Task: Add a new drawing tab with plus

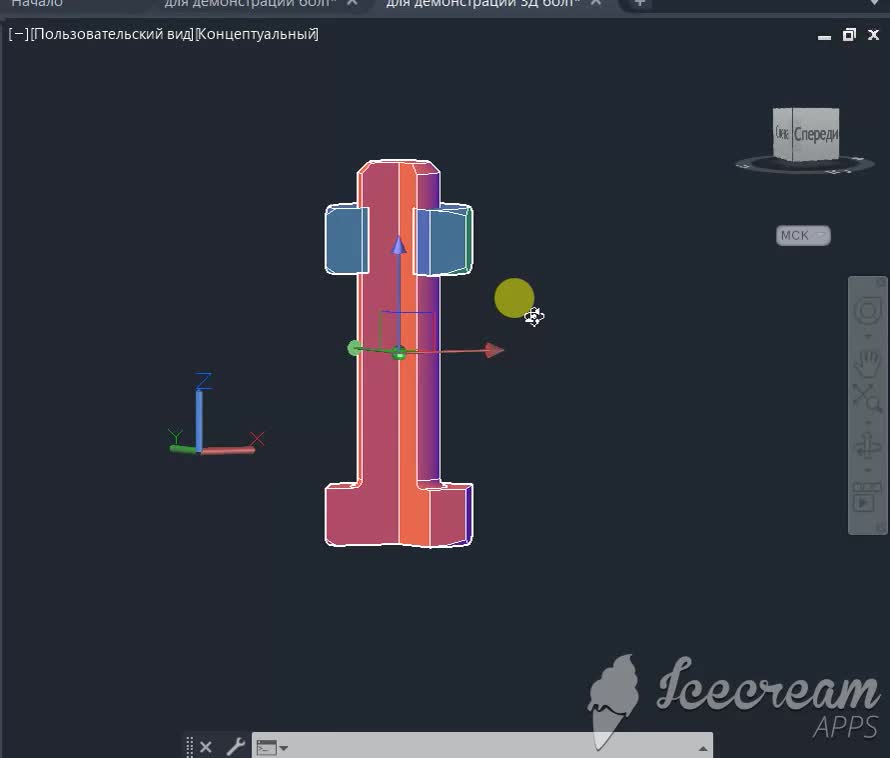Action: pyautogui.click(x=639, y=3)
